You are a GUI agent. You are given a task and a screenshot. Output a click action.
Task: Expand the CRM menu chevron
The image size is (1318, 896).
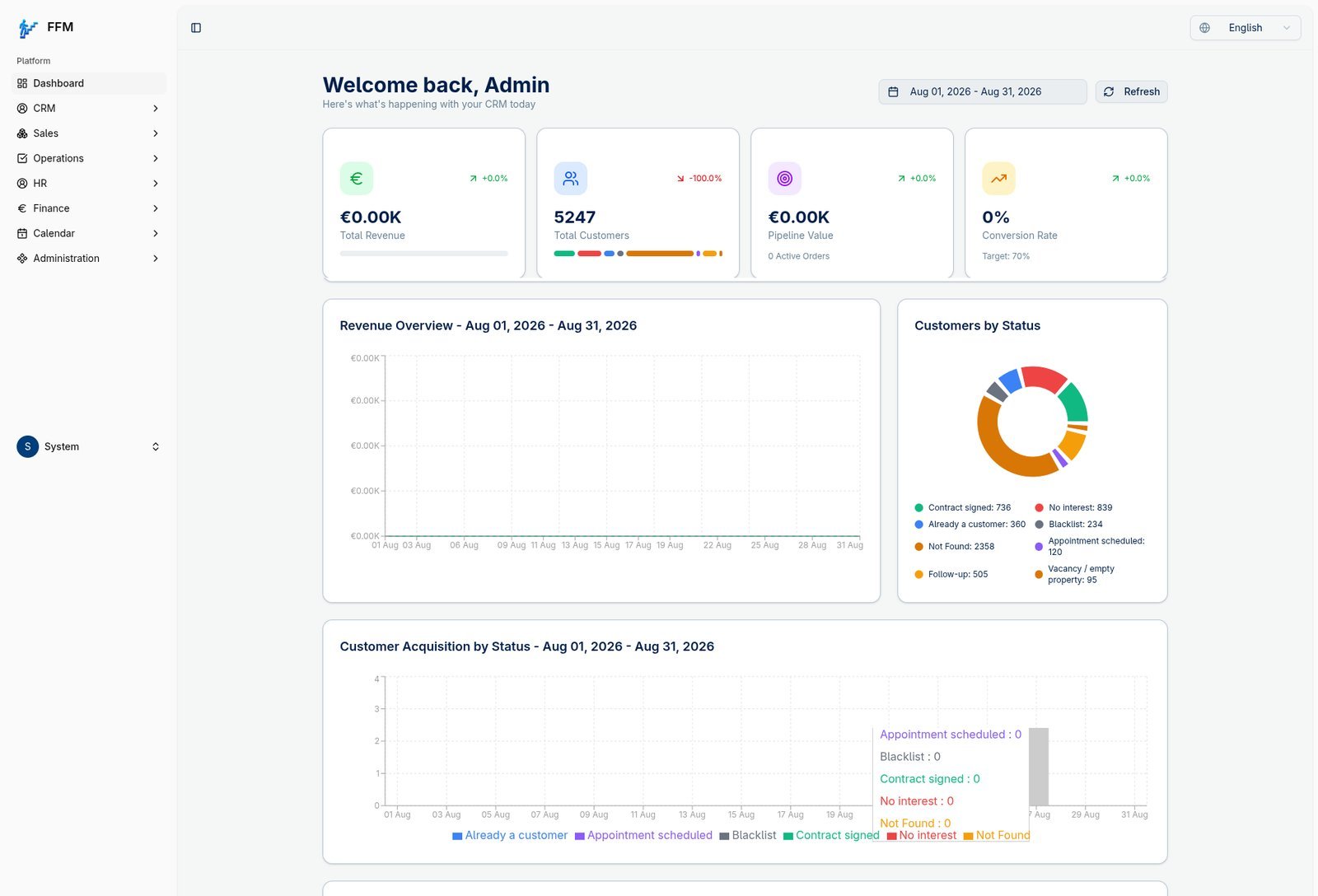tap(156, 109)
